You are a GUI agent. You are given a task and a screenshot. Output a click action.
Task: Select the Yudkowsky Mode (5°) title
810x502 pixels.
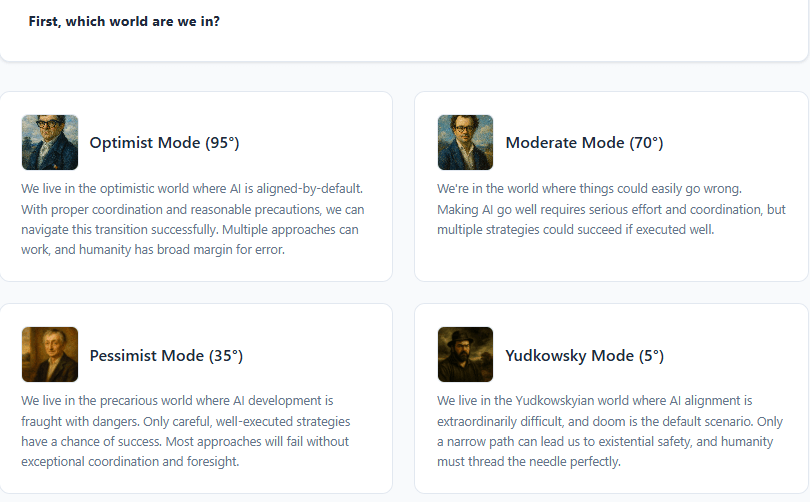coord(584,356)
